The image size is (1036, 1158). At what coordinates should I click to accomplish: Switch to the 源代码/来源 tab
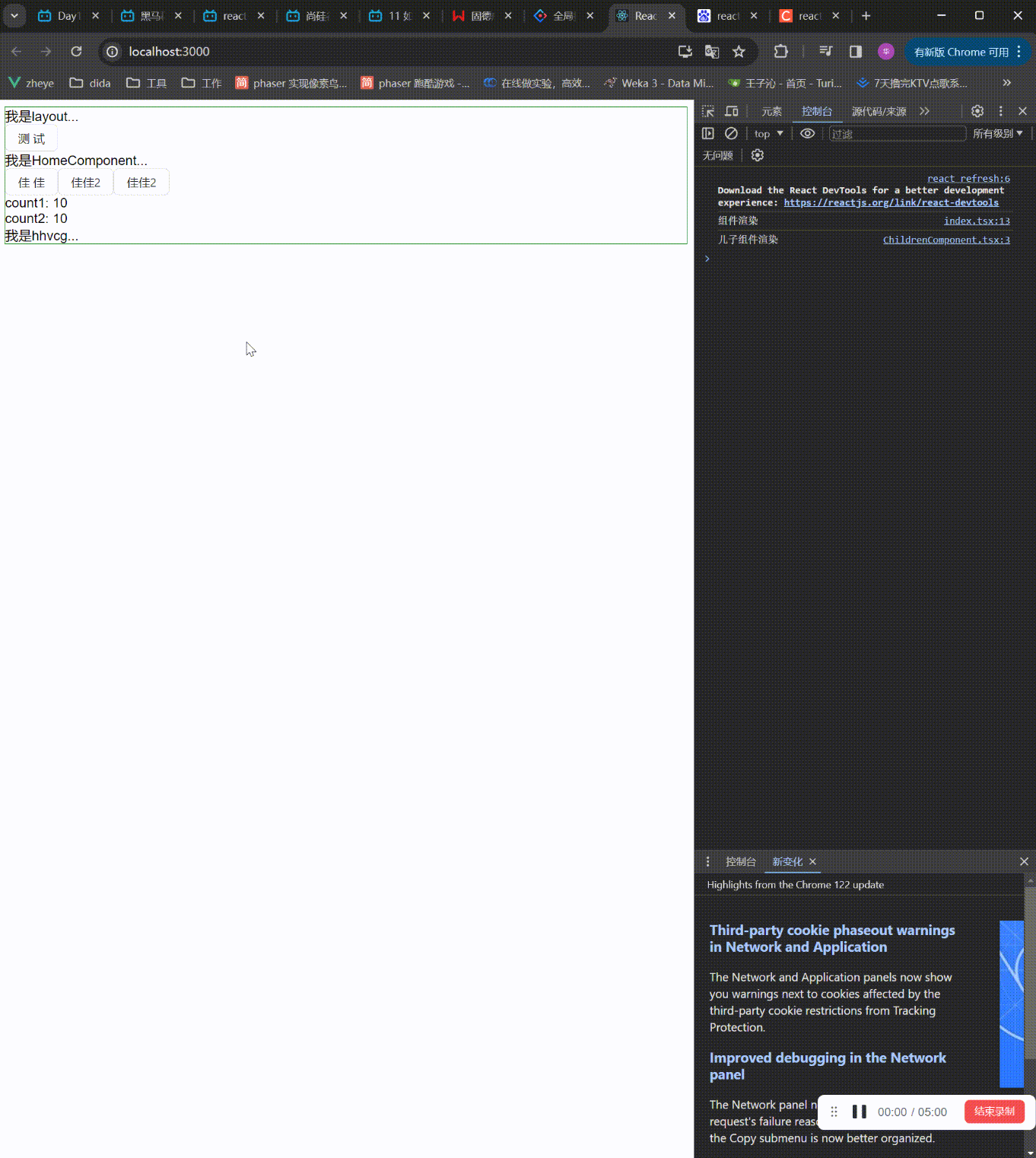pos(879,112)
